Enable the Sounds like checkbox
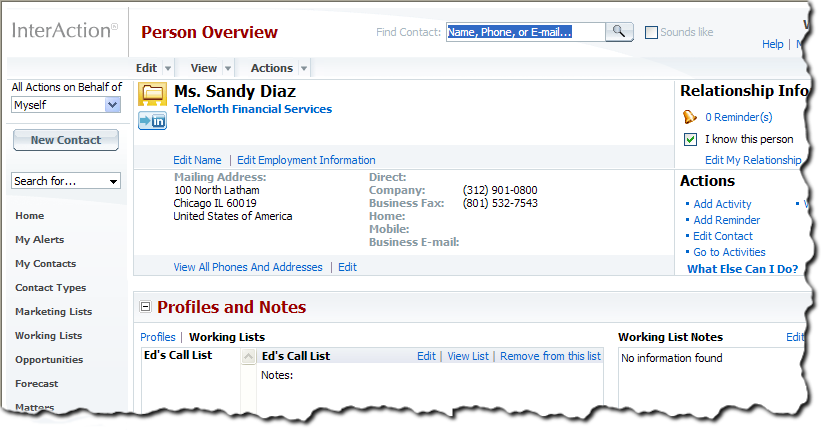Image resolution: width=821 pixels, height=430 pixels. (651, 32)
